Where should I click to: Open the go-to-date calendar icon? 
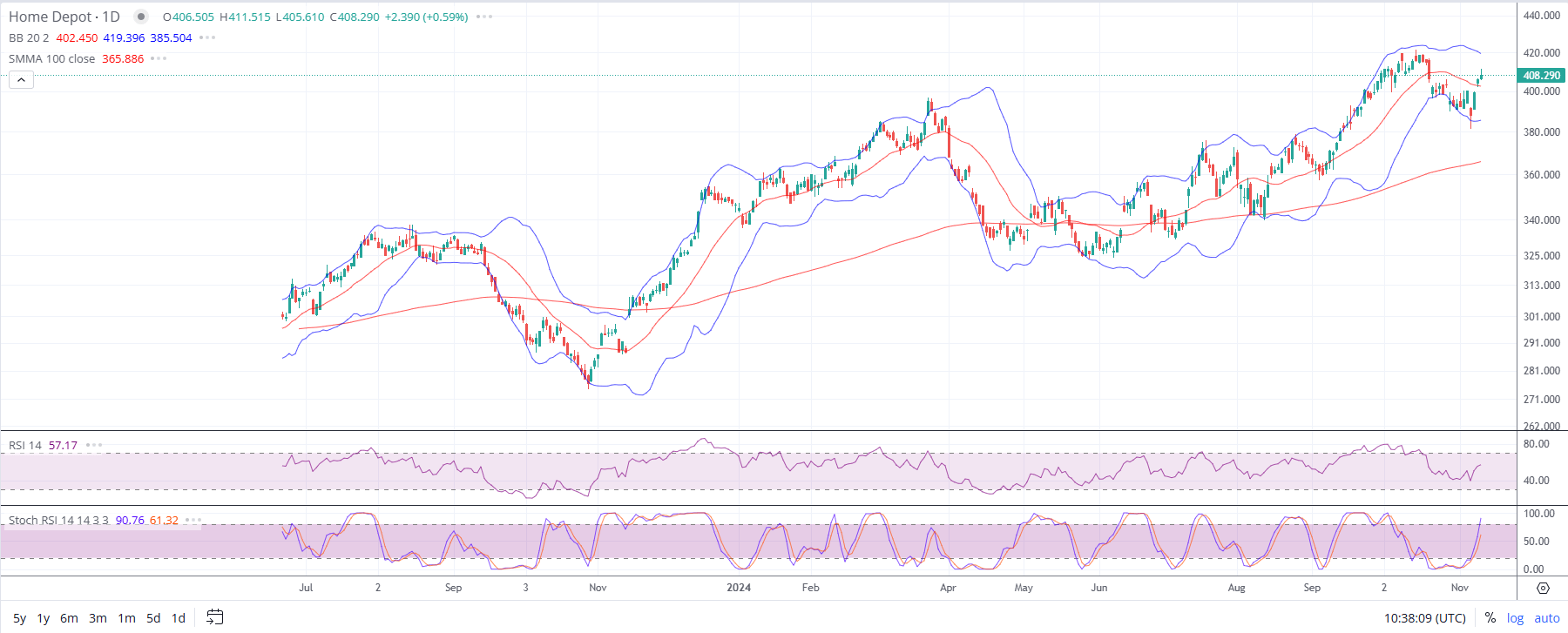(214, 617)
